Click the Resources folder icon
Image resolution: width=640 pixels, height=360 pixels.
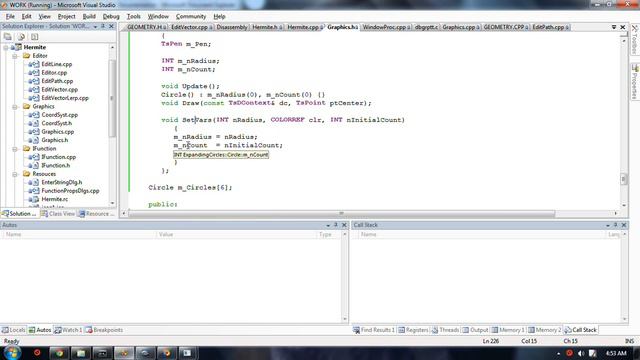[x=27, y=174]
